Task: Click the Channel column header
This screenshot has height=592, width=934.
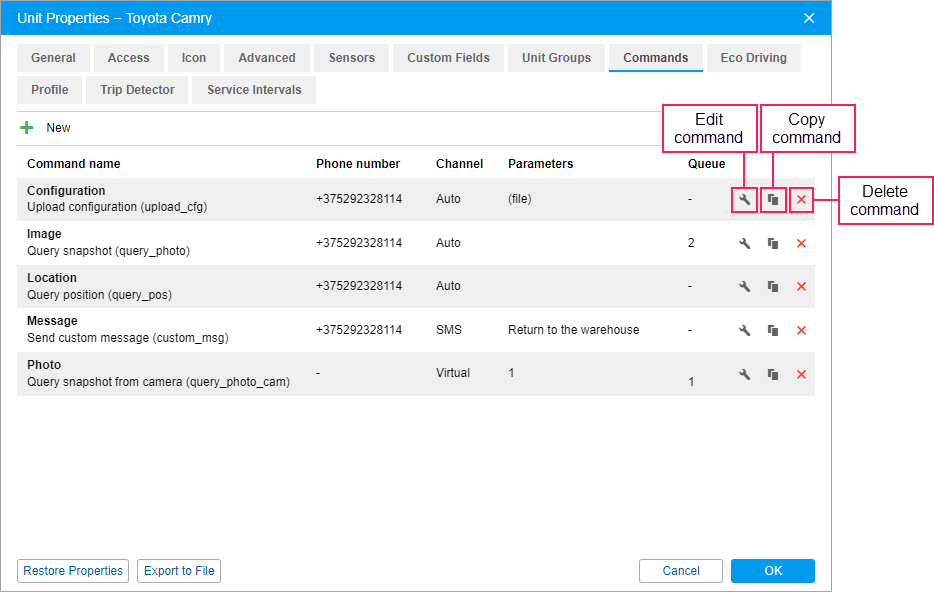Action: click(x=459, y=164)
